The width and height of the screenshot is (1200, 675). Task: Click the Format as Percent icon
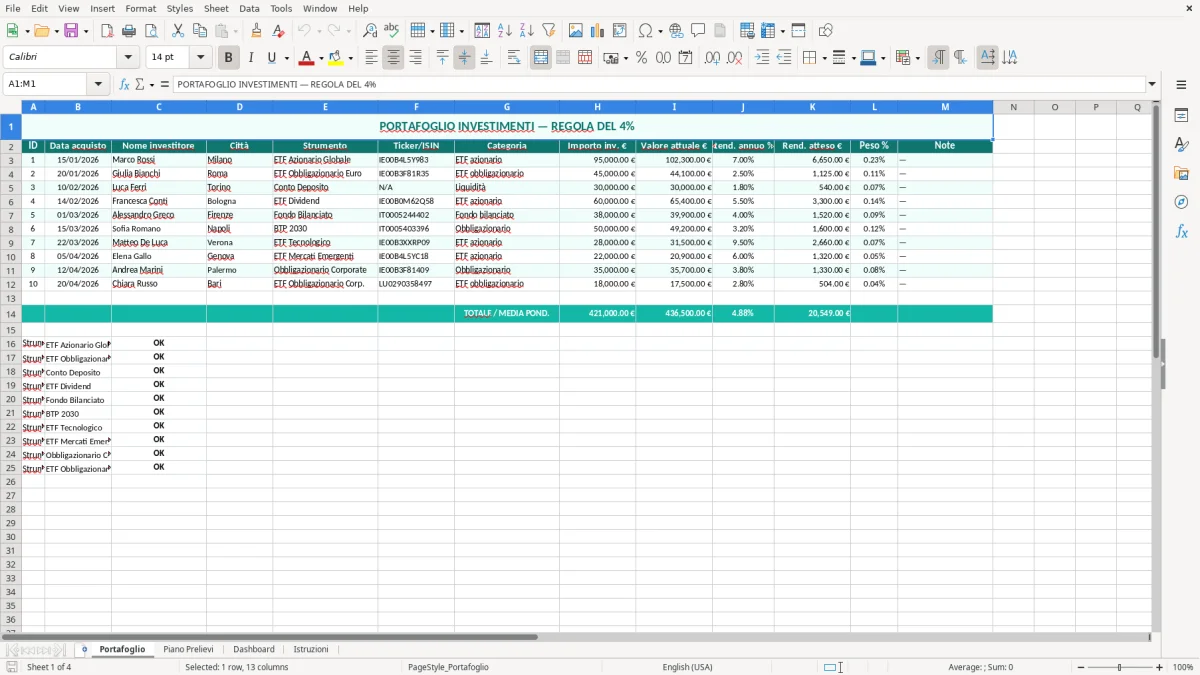tap(641, 58)
